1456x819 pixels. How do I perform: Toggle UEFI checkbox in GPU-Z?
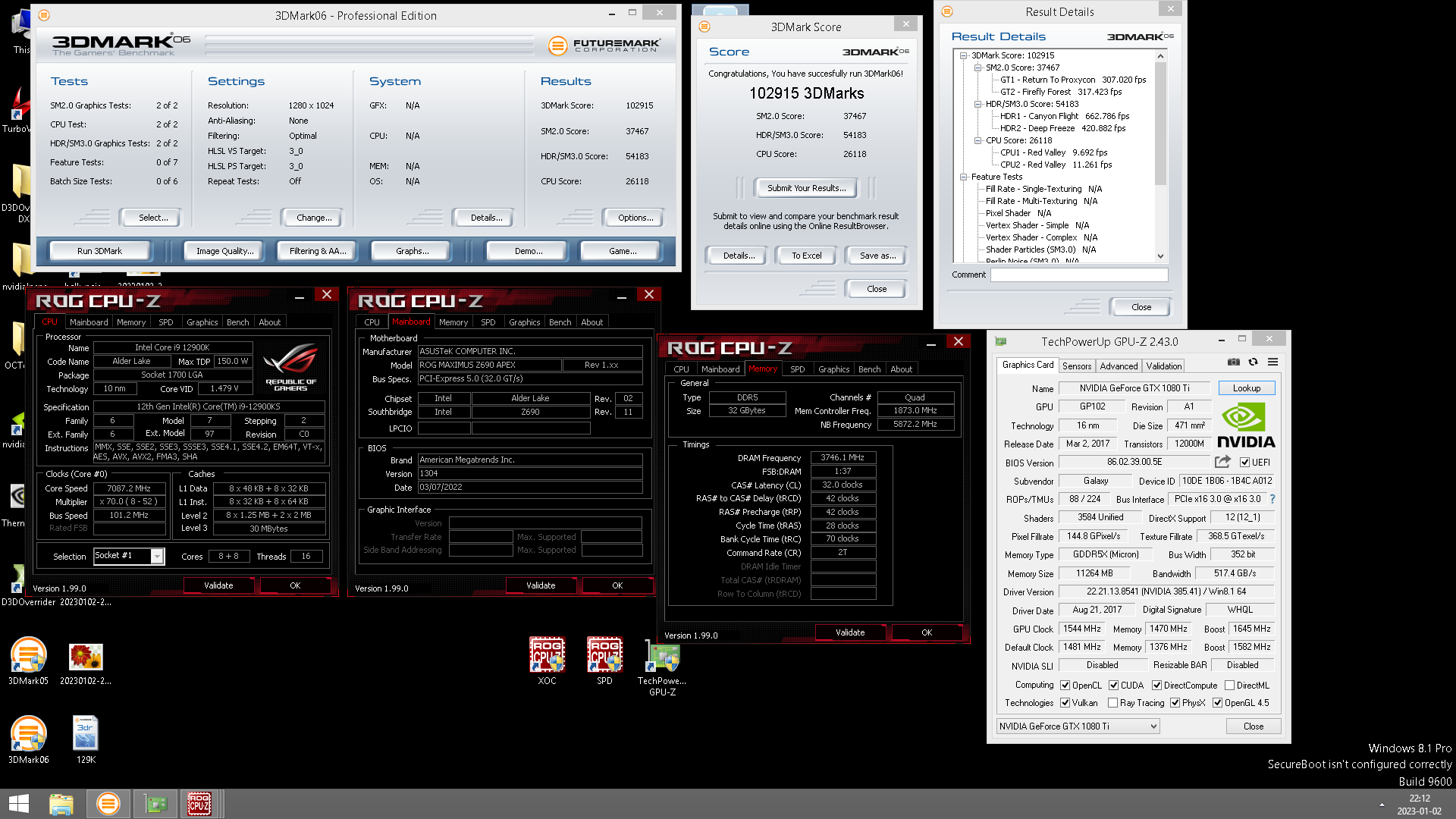point(1244,463)
